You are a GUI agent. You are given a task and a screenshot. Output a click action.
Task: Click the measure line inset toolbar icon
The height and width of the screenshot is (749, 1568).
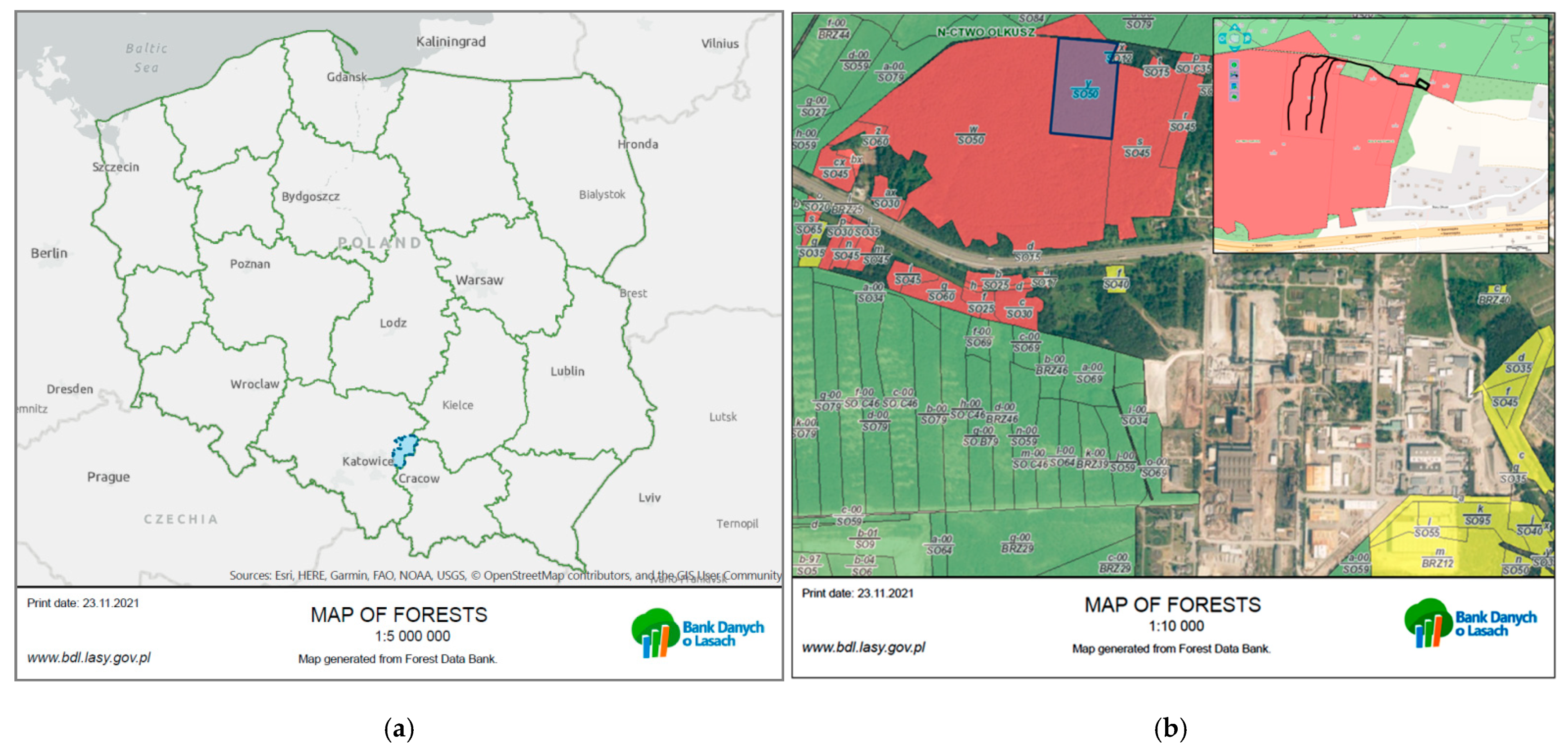[x=1234, y=76]
